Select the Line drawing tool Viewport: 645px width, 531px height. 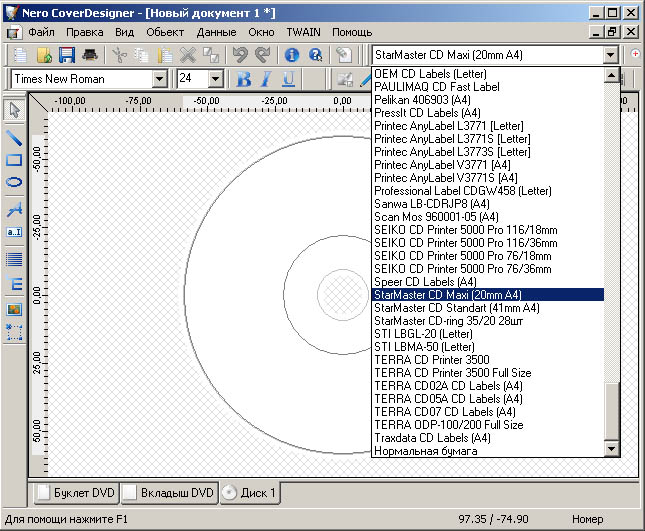(x=14, y=137)
